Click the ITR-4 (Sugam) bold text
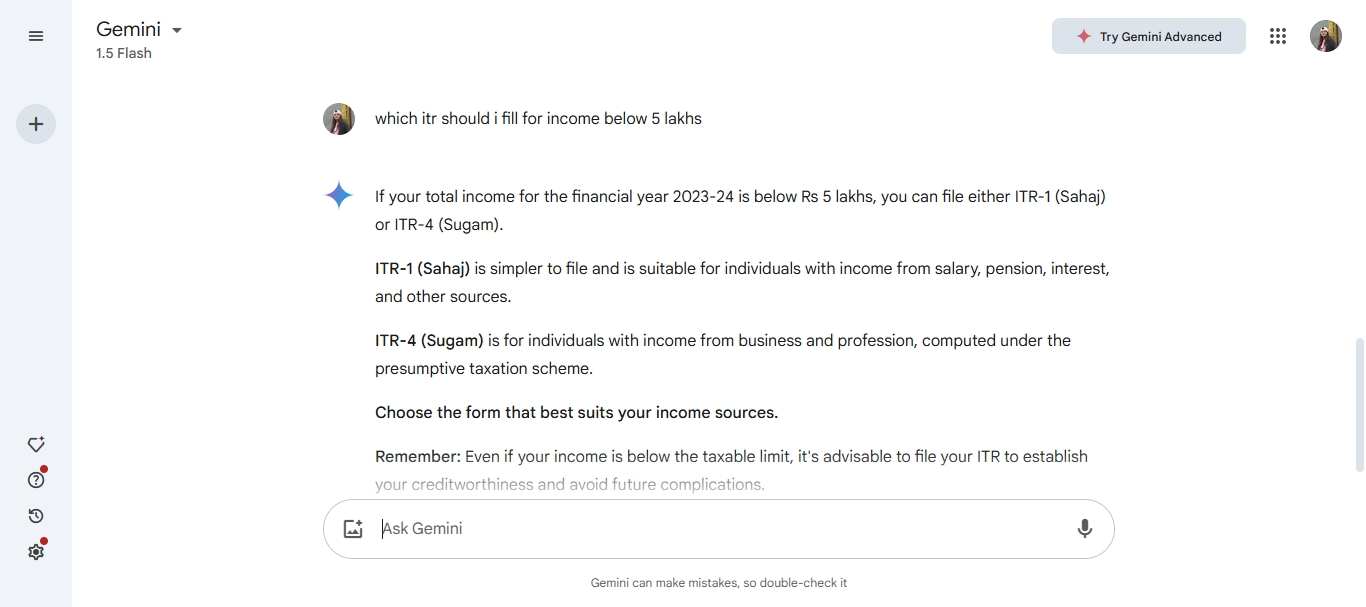Image resolution: width=1366 pixels, height=607 pixels. pyautogui.click(x=429, y=340)
